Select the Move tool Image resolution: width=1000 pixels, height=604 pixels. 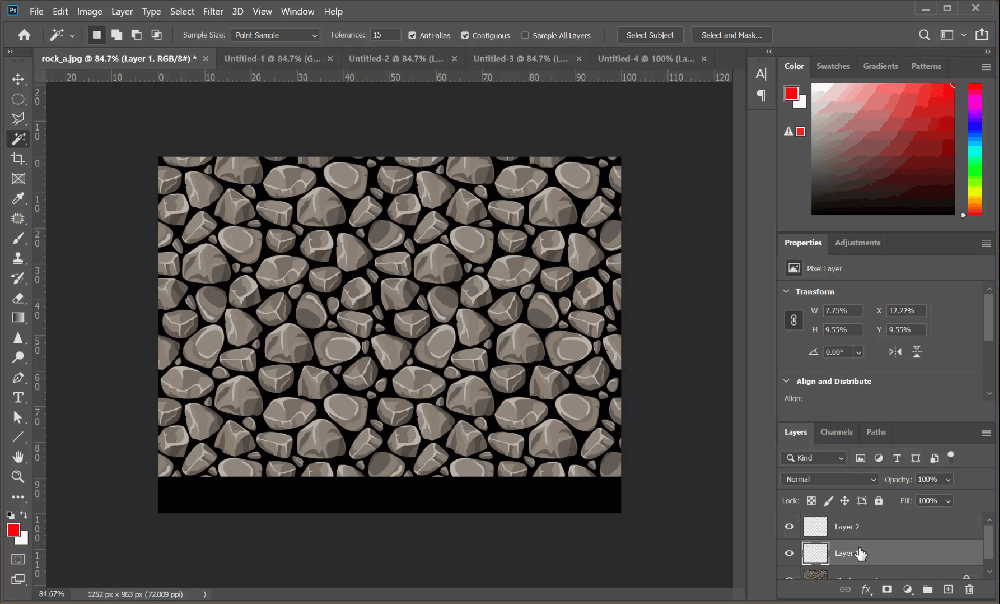point(18,79)
